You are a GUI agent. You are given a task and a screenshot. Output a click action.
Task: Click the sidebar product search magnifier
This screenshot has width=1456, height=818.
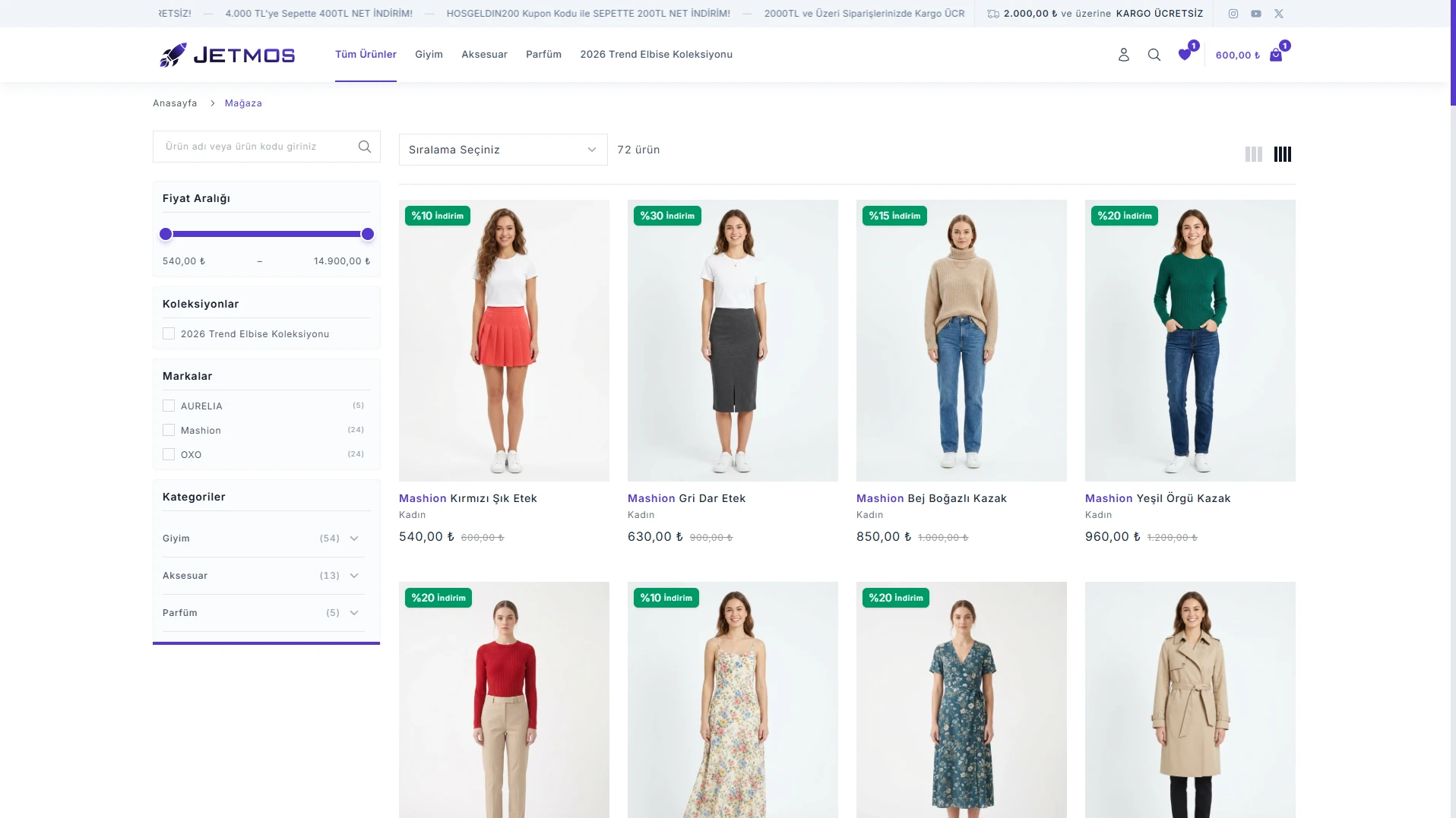pyautogui.click(x=365, y=147)
